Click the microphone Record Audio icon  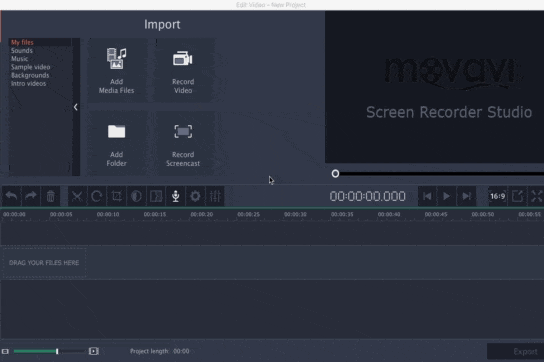176,196
